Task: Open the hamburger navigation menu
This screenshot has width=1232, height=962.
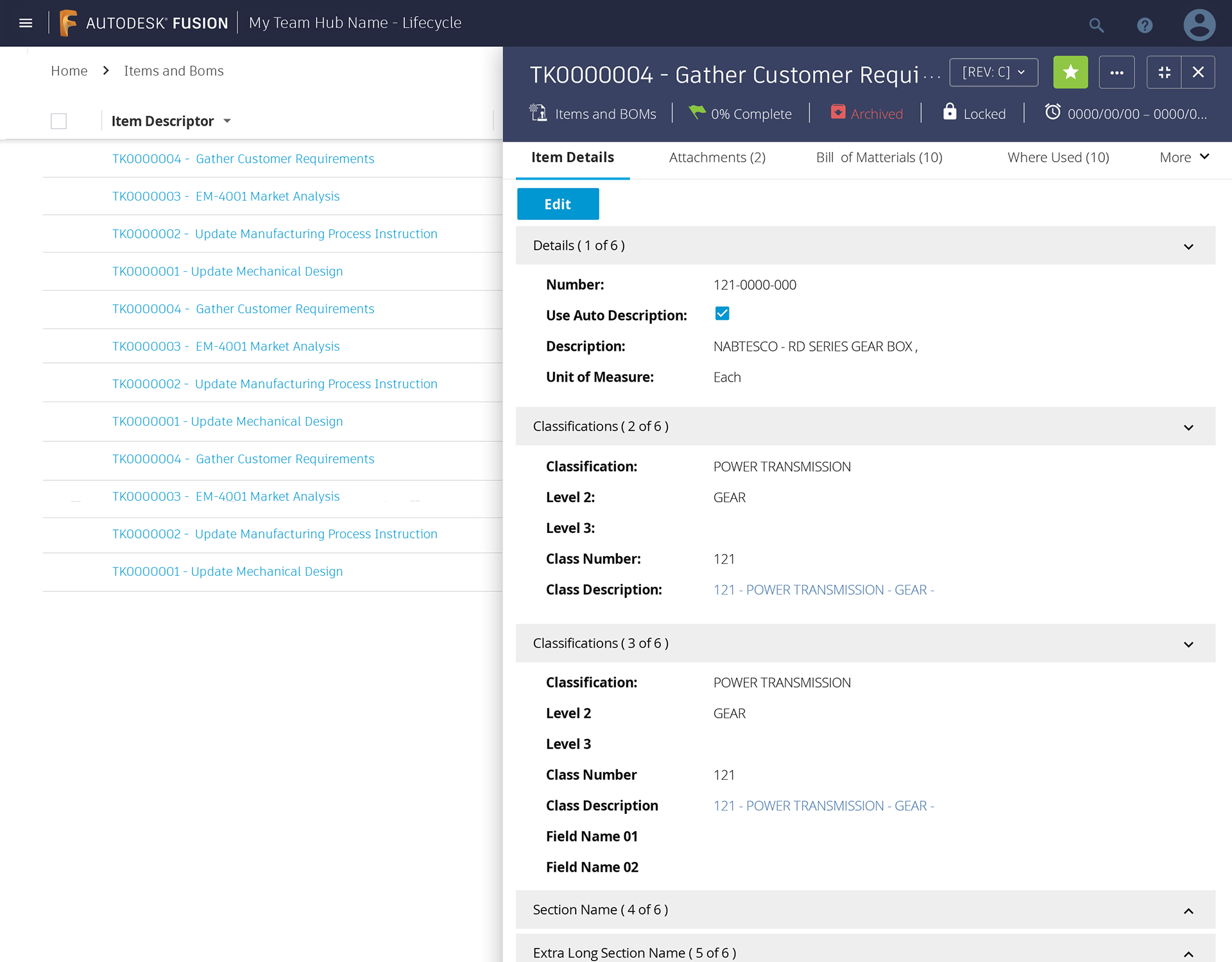Action: tap(26, 23)
